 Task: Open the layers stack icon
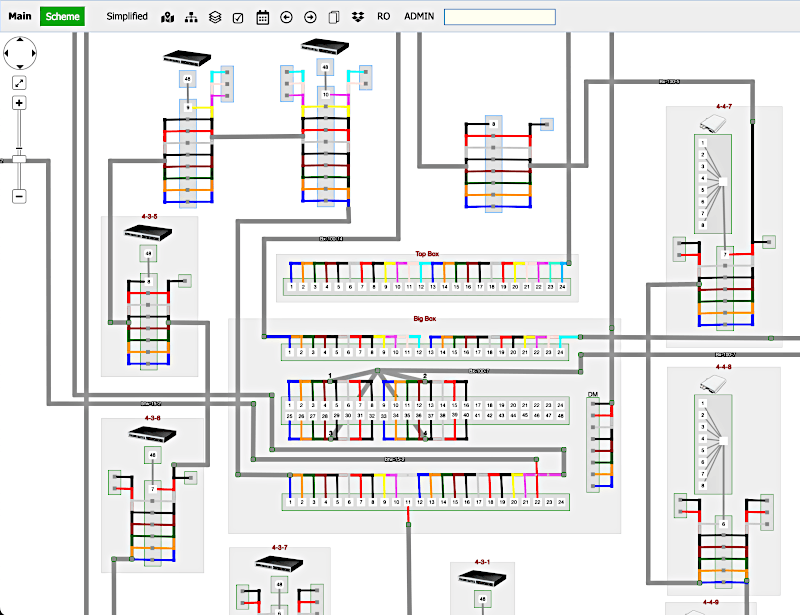pyautogui.click(x=214, y=17)
